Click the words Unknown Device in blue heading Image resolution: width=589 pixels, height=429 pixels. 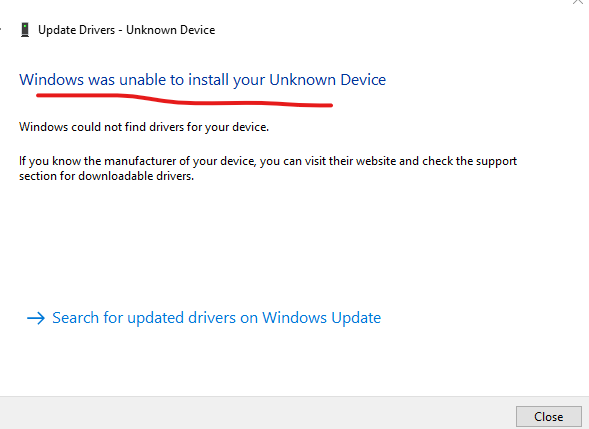click(328, 80)
